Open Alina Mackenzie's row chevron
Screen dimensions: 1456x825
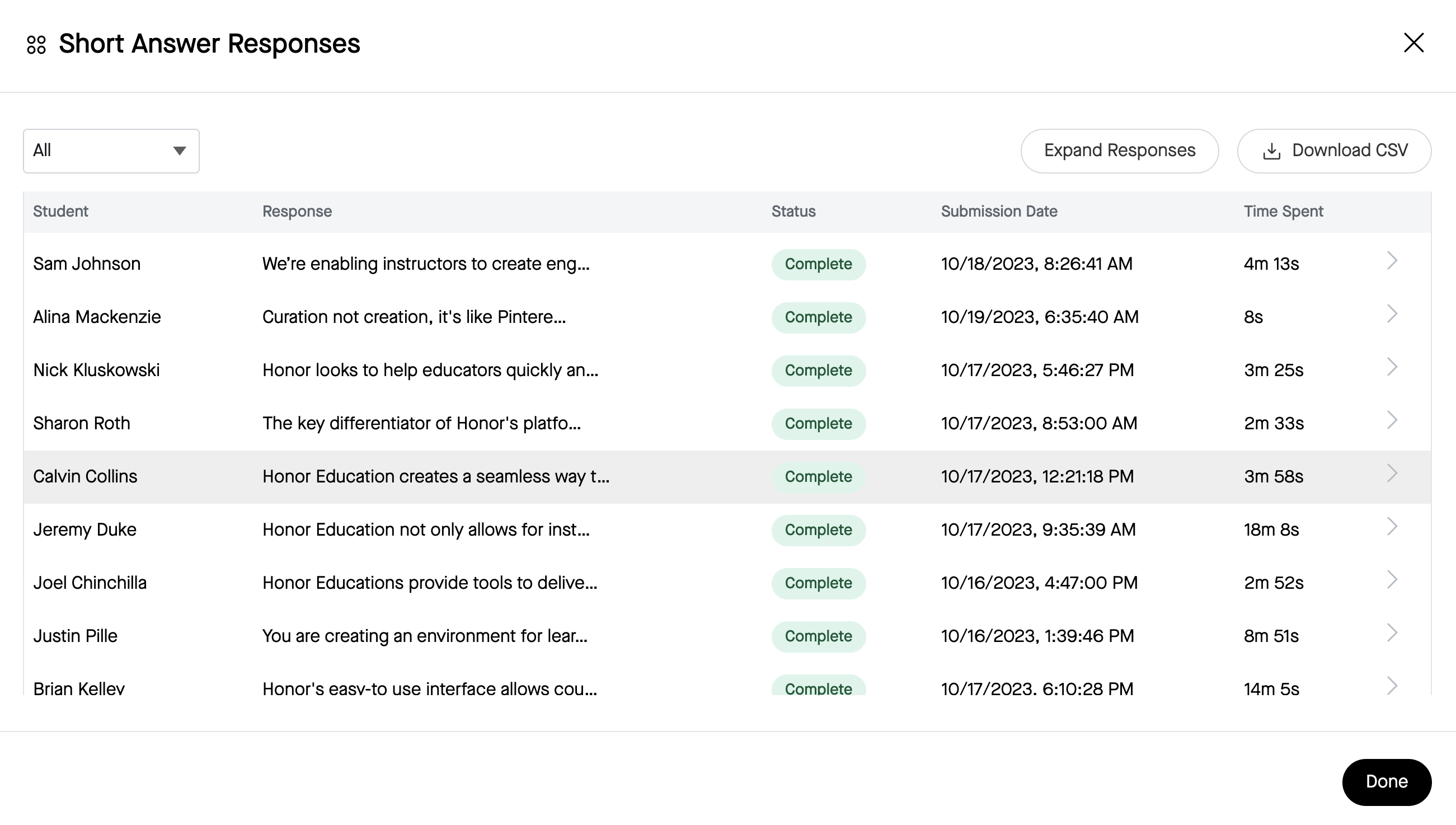click(1392, 314)
